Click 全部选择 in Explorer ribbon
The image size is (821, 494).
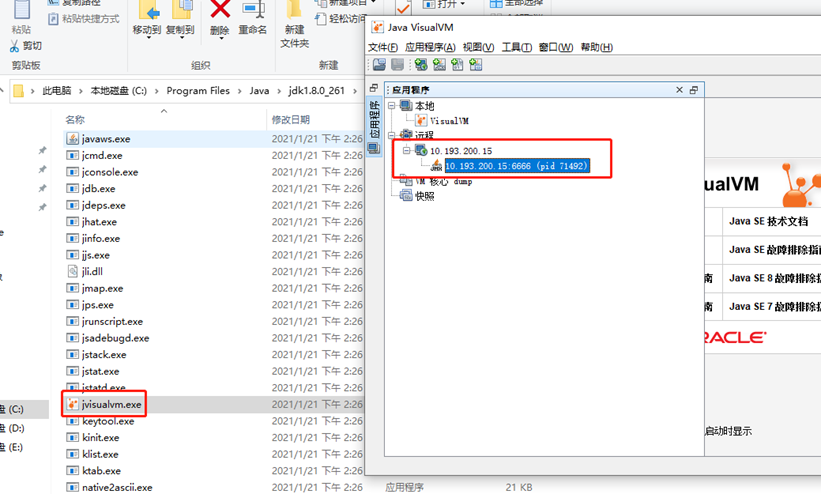(516, 4)
